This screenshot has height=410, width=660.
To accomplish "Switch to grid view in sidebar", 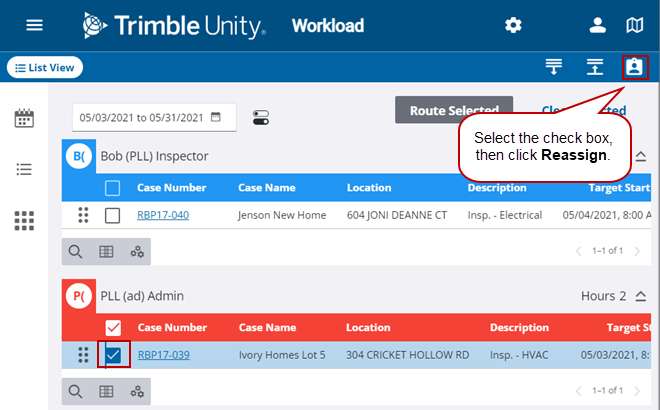I will click(x=24, y=220).
